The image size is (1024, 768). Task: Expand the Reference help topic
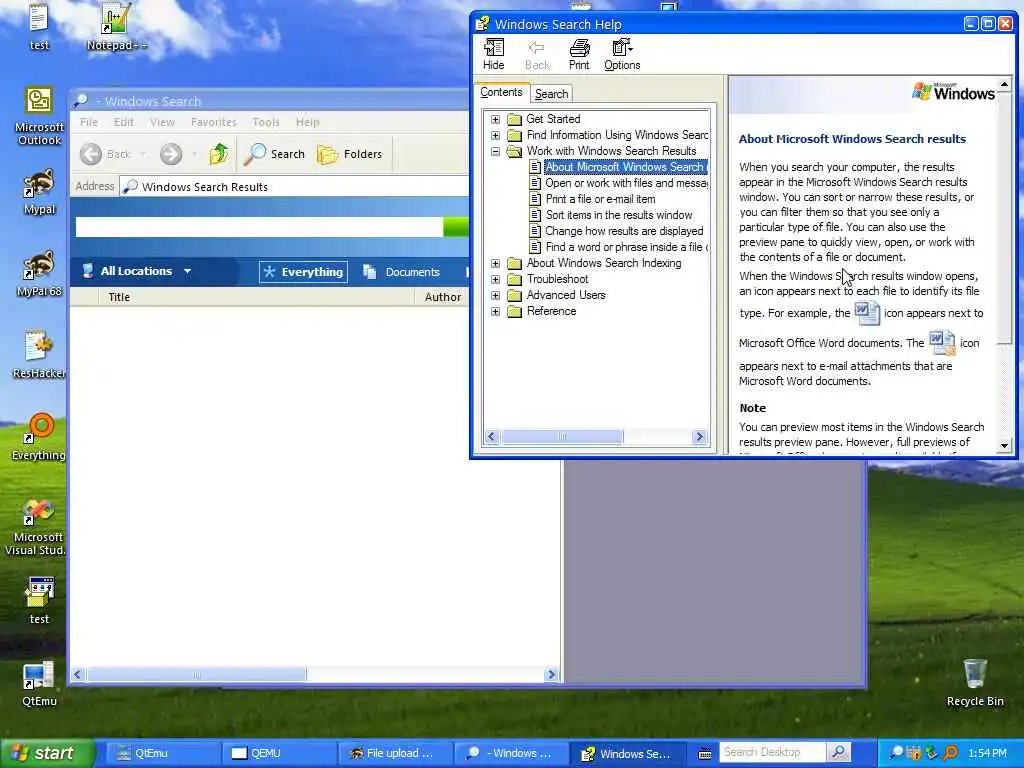point(495,311)
